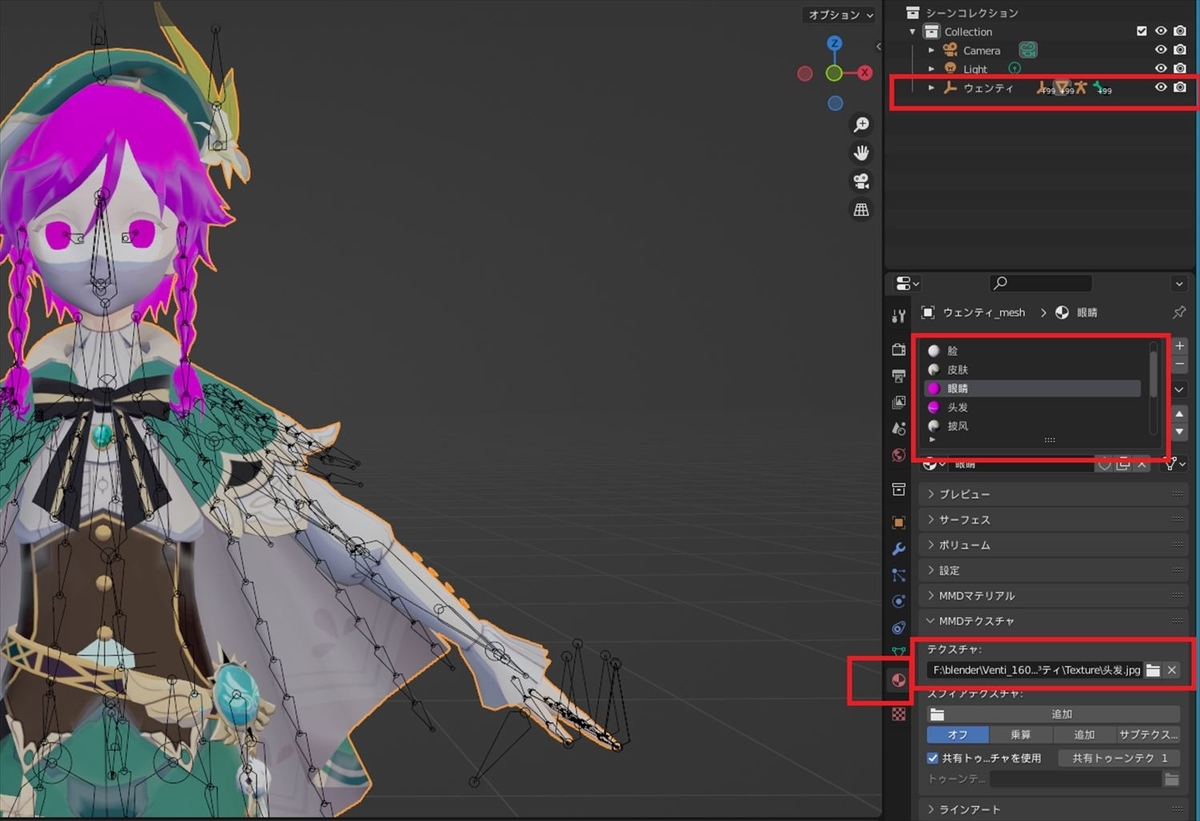Expand the Light item in outliner
Screen dimensions: 1200x821
(x=931, y=69)
